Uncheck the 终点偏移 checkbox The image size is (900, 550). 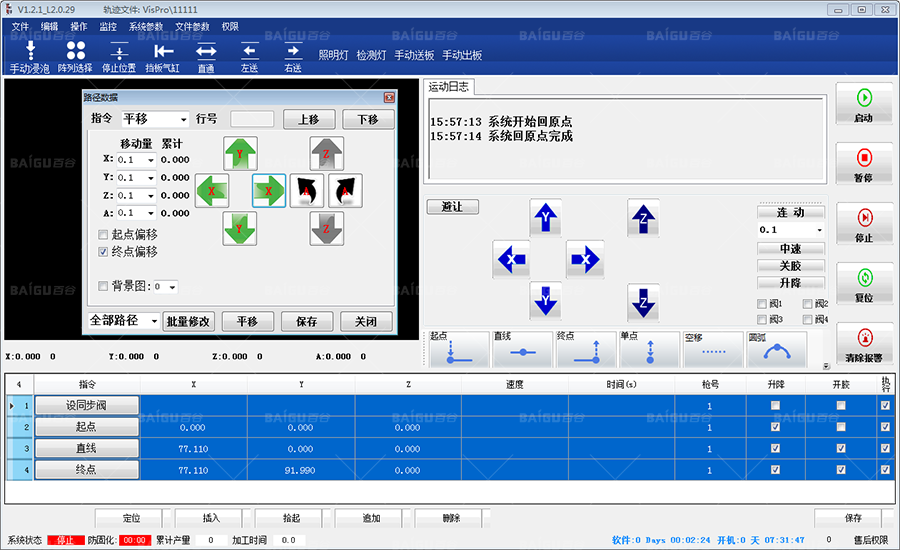[x=103, y=251]
